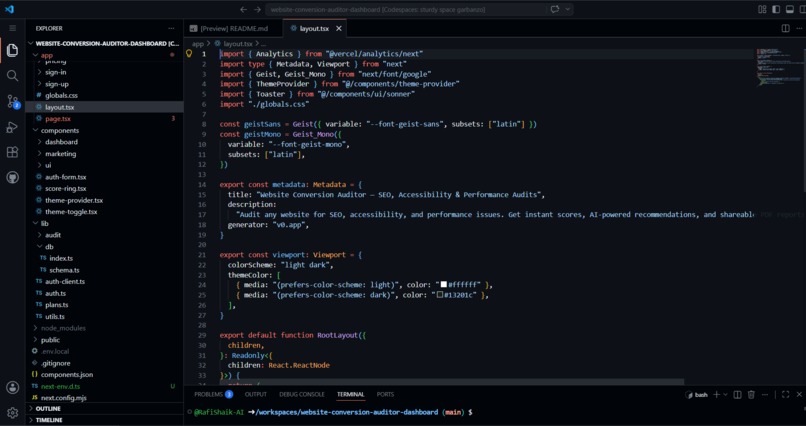Select the TERMINAL panel tab
Image resolution: width=806 pixels, height=426 pixels.
pyautogui.click(x=351, y=395)
